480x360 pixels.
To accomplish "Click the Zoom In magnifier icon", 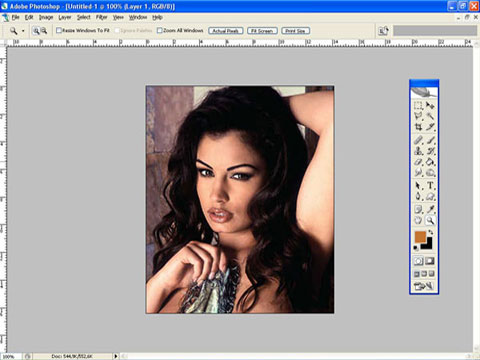I will tap(36, 31).
